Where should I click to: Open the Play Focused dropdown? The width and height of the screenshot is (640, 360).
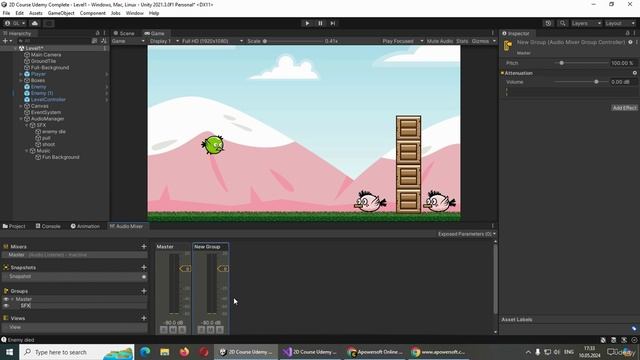[x=403, y=41]
